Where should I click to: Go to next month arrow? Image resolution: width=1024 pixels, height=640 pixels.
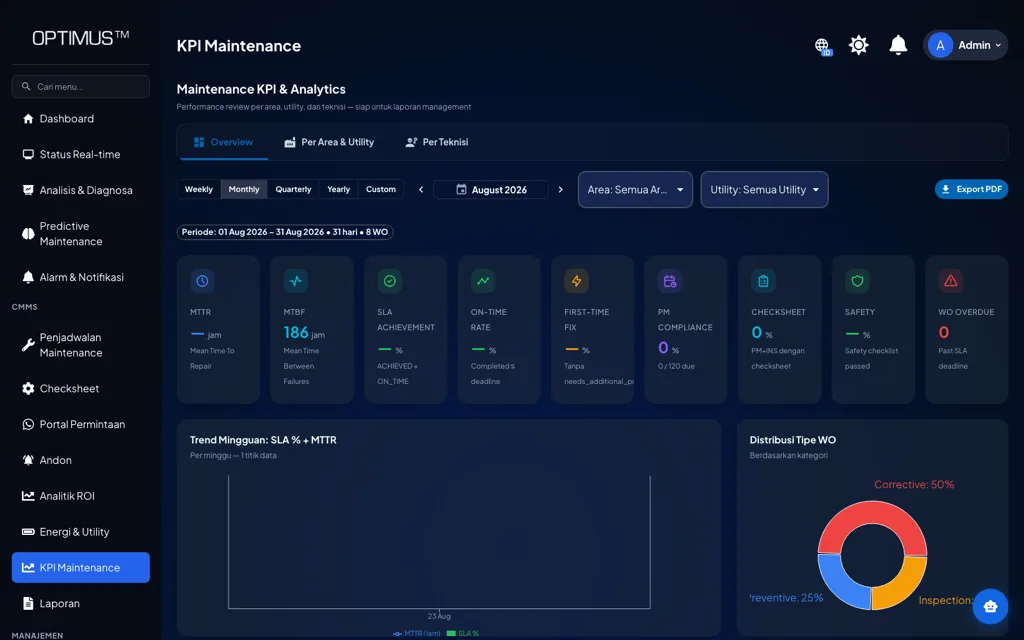click(560, 189)
